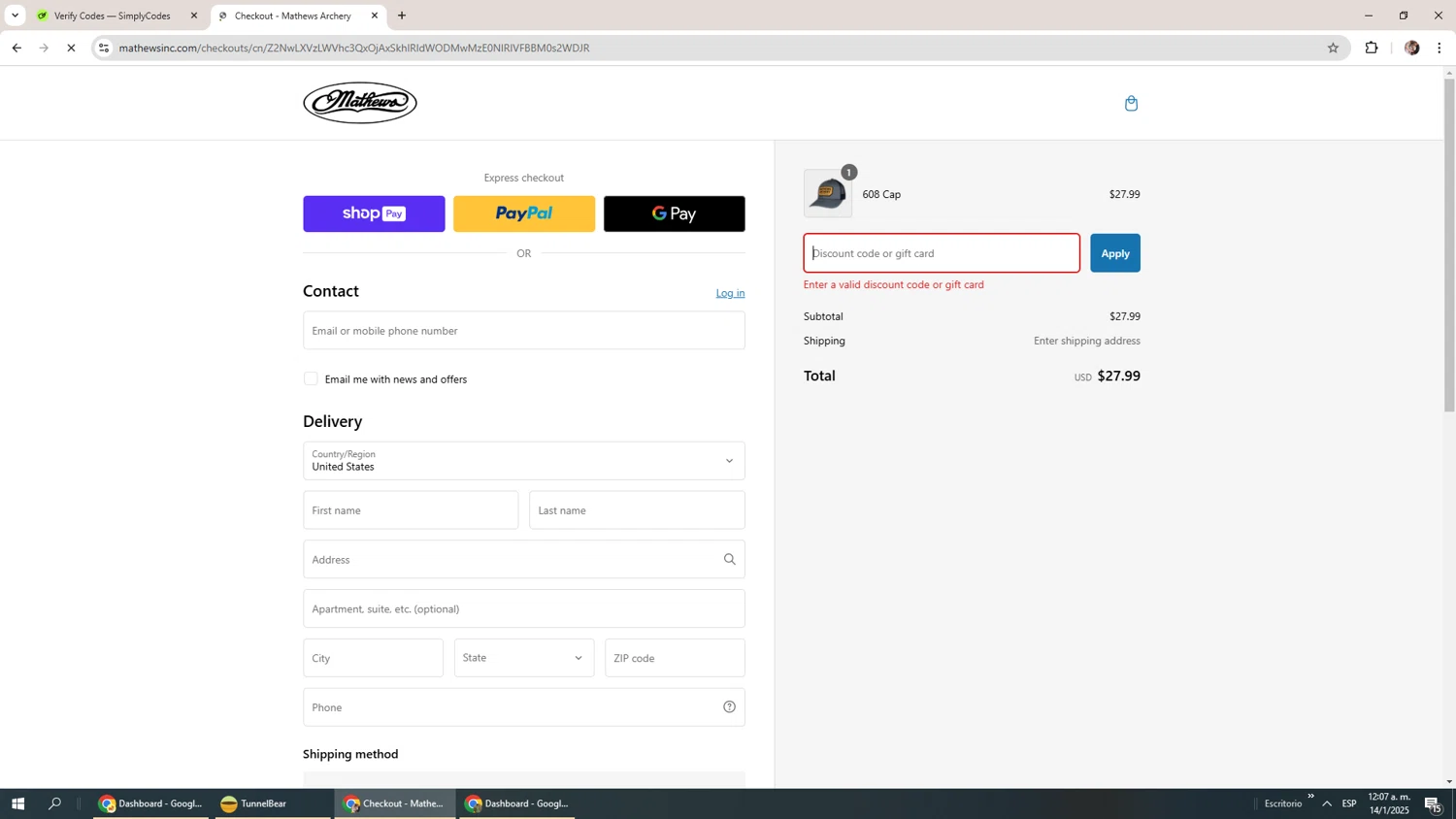Open notification center icon in taskbar
The image size is (1456, 819).
point(1434,803)
